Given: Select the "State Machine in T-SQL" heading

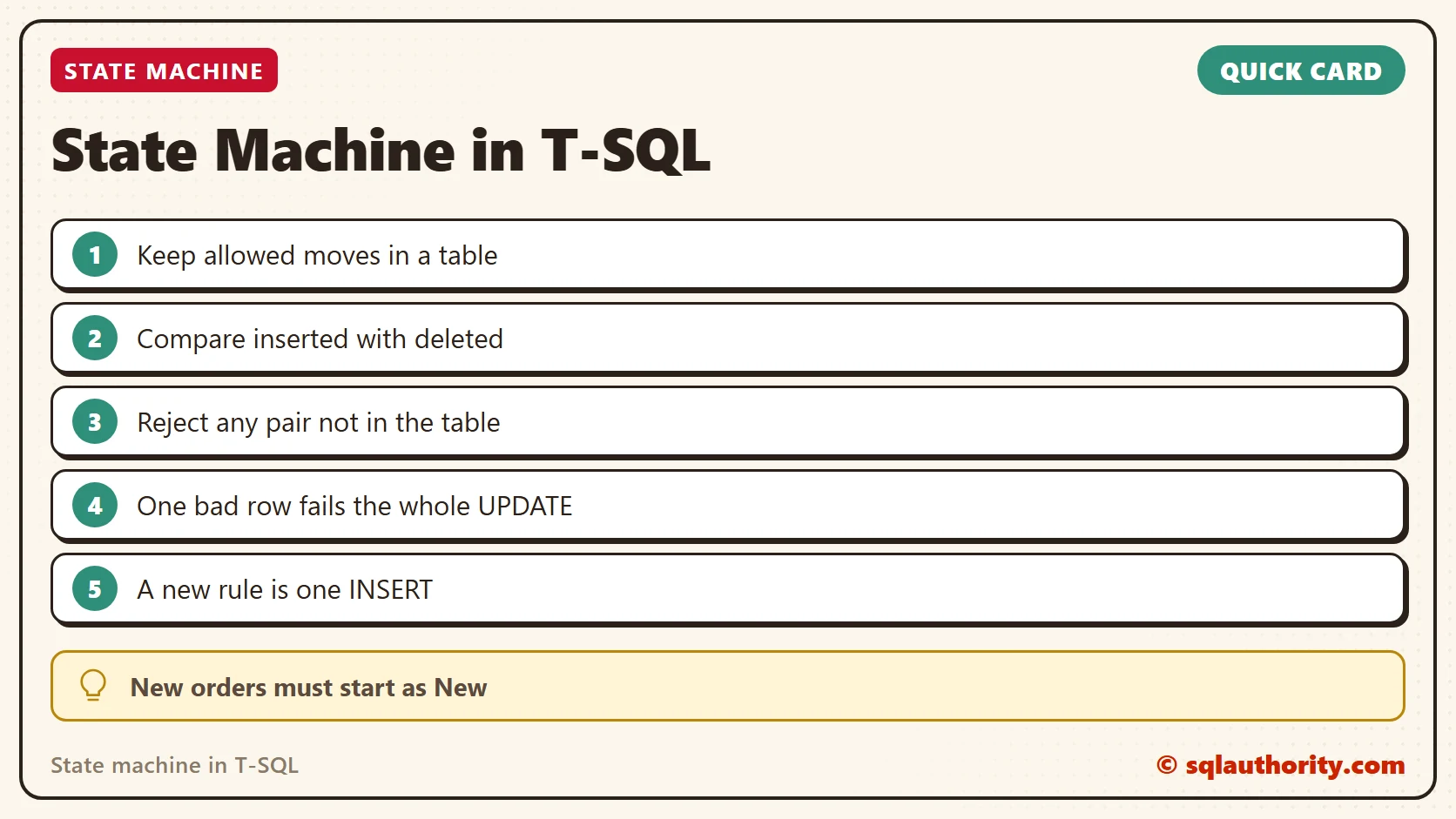Looking at the screenshot, I should point(381,151).
